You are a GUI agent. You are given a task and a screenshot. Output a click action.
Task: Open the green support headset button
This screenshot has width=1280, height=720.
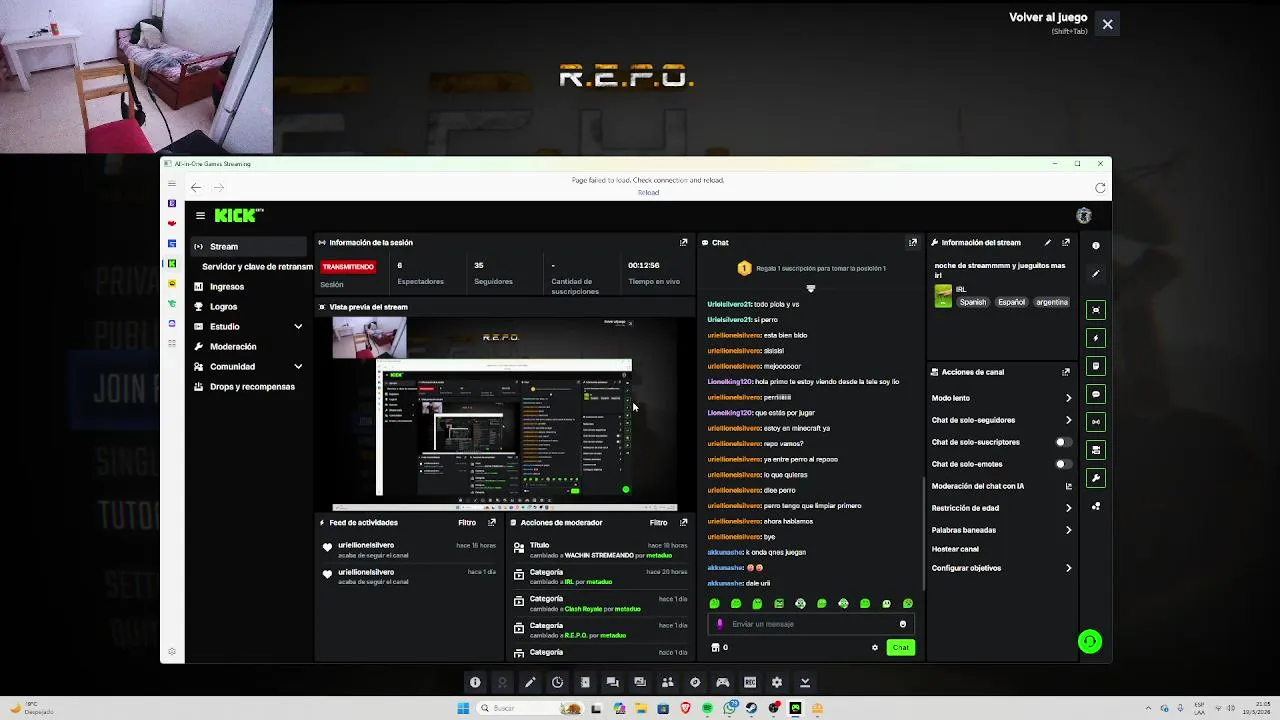[1090, 642]
